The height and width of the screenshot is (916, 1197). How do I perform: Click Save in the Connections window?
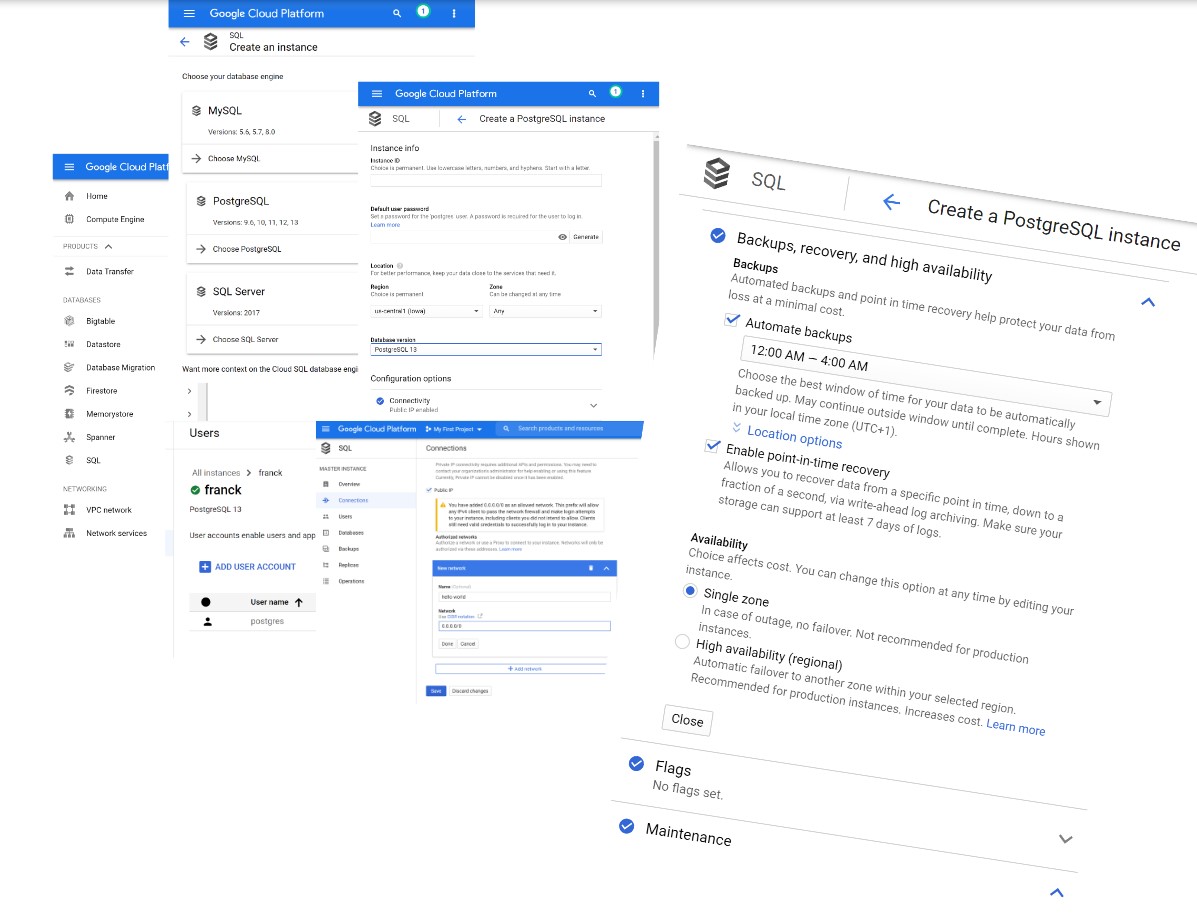tap(435, 691)
